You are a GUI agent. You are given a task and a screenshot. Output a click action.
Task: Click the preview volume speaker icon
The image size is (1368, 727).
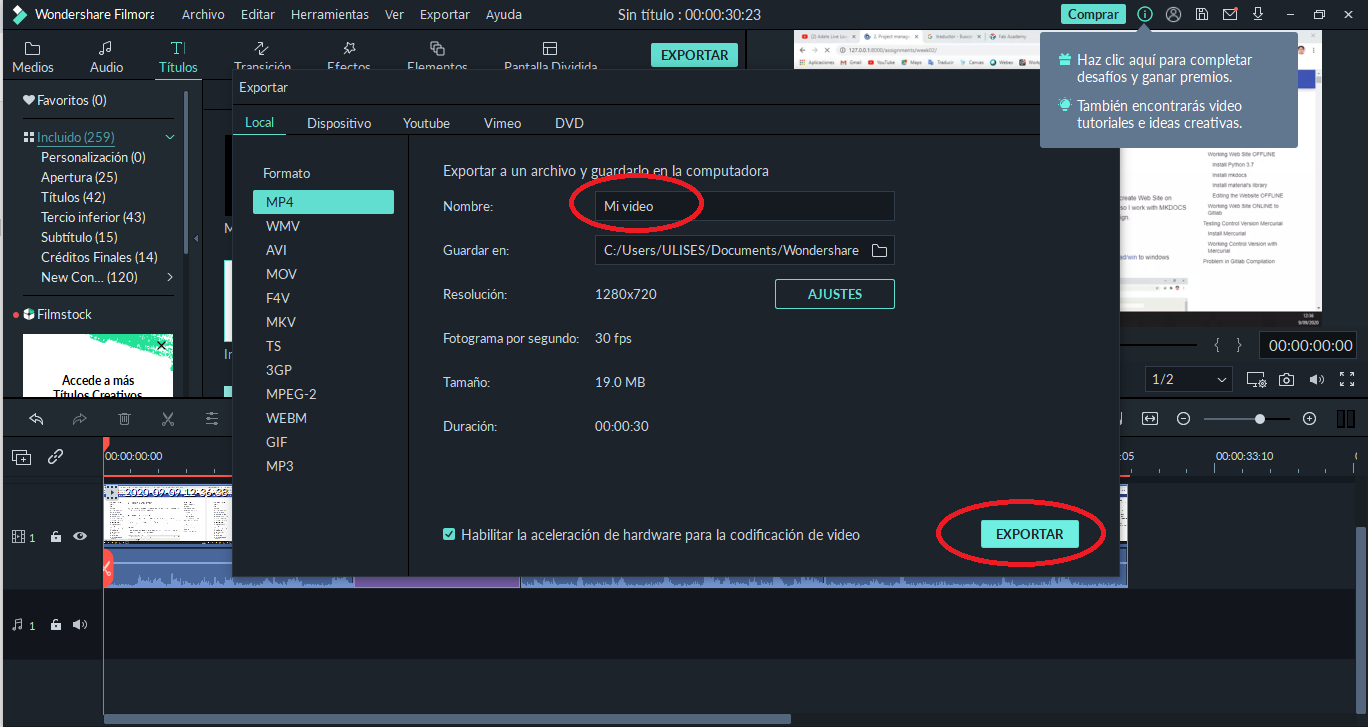(1317, 379)
